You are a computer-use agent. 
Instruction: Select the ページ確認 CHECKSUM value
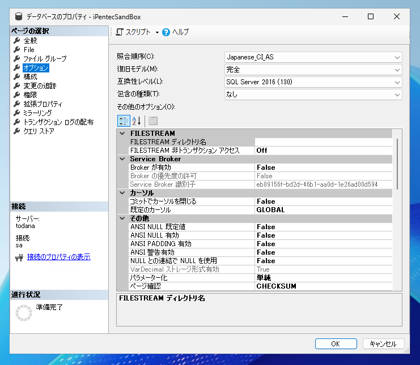[x=323, y=286]
